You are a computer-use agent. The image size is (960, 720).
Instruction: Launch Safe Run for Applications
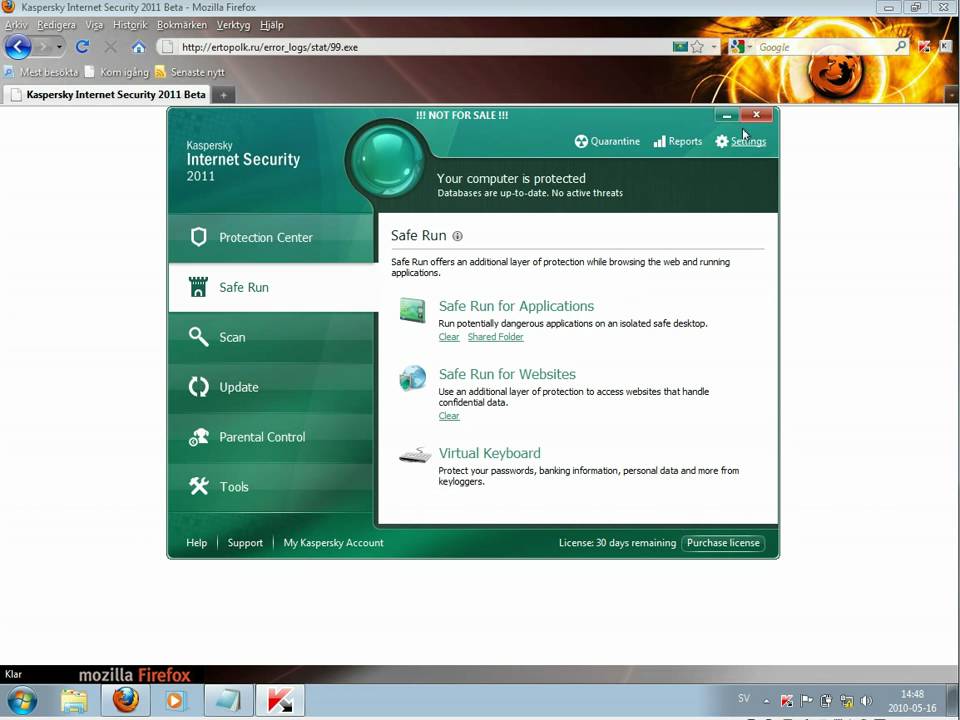516,306
